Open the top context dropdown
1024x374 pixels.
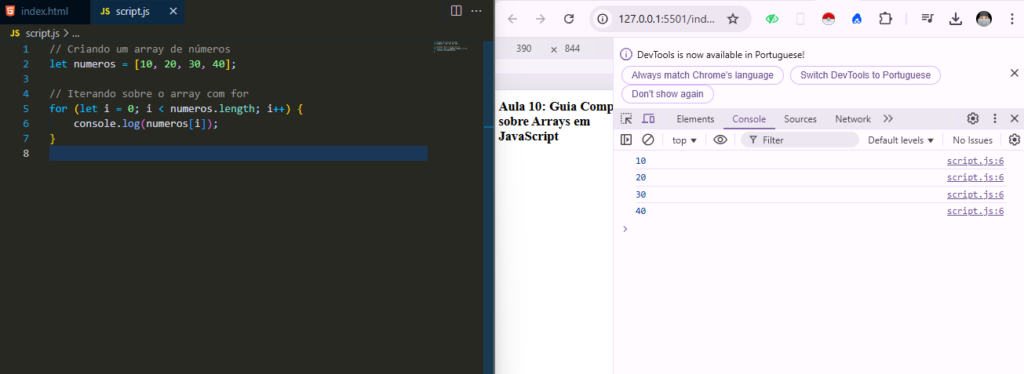point(684,140)
